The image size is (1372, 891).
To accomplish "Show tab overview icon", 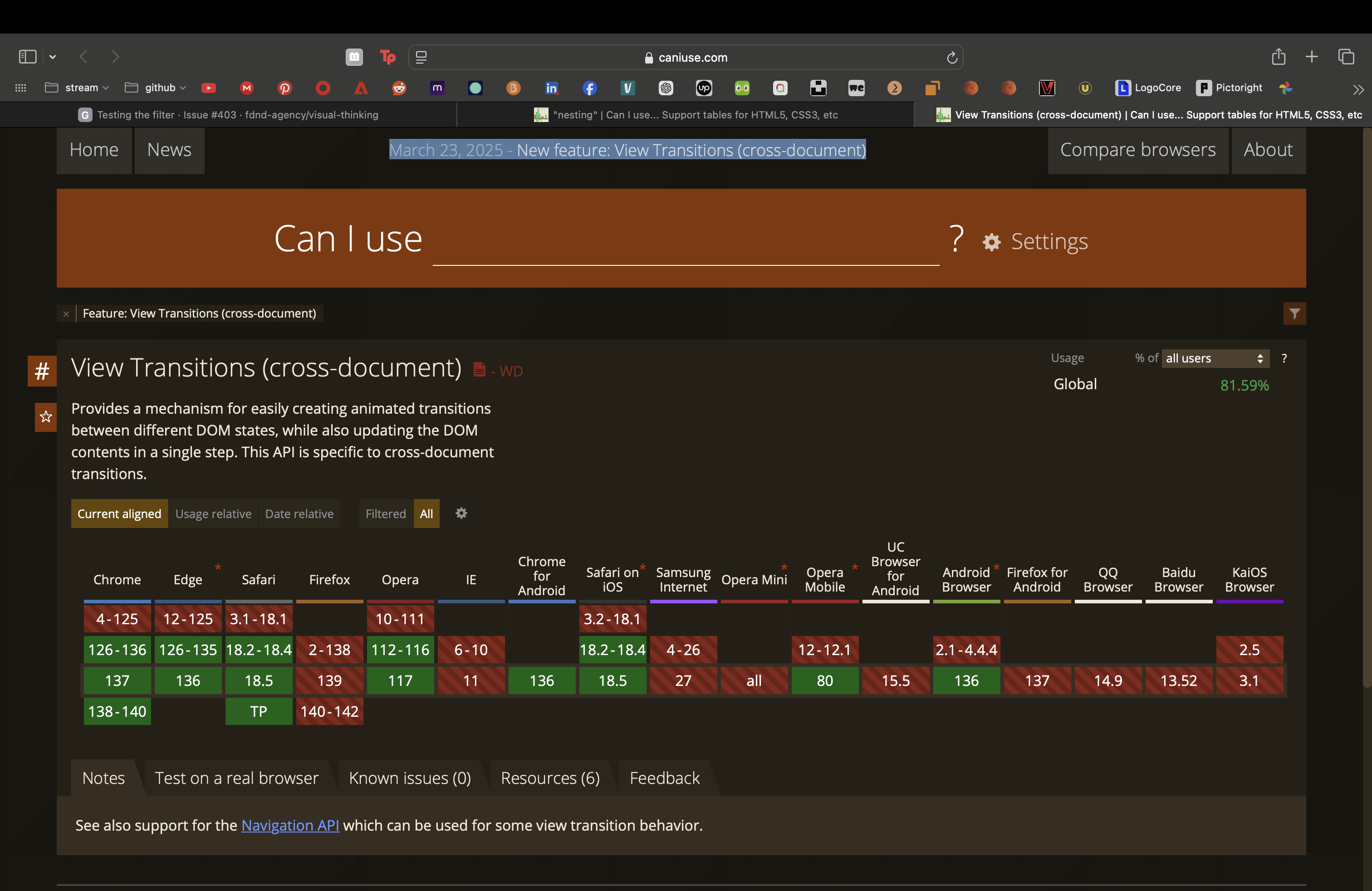I will coord(1346,56).
